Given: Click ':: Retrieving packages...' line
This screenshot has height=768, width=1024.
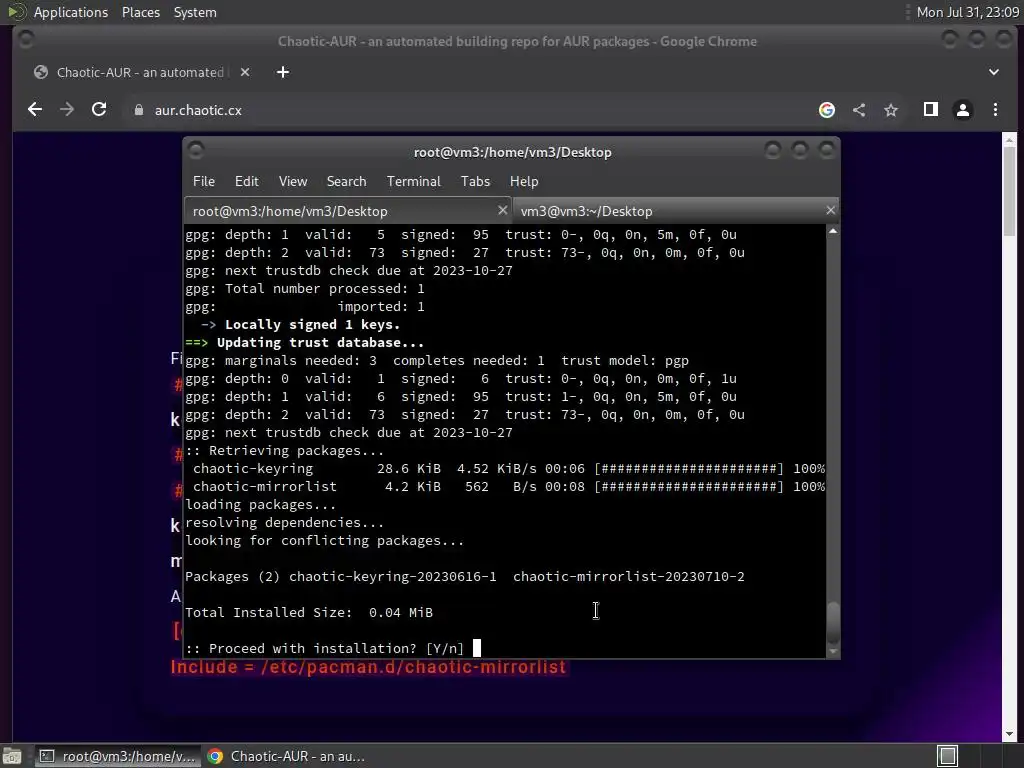Looking at the screenshot, I should (x=285, y=451).
